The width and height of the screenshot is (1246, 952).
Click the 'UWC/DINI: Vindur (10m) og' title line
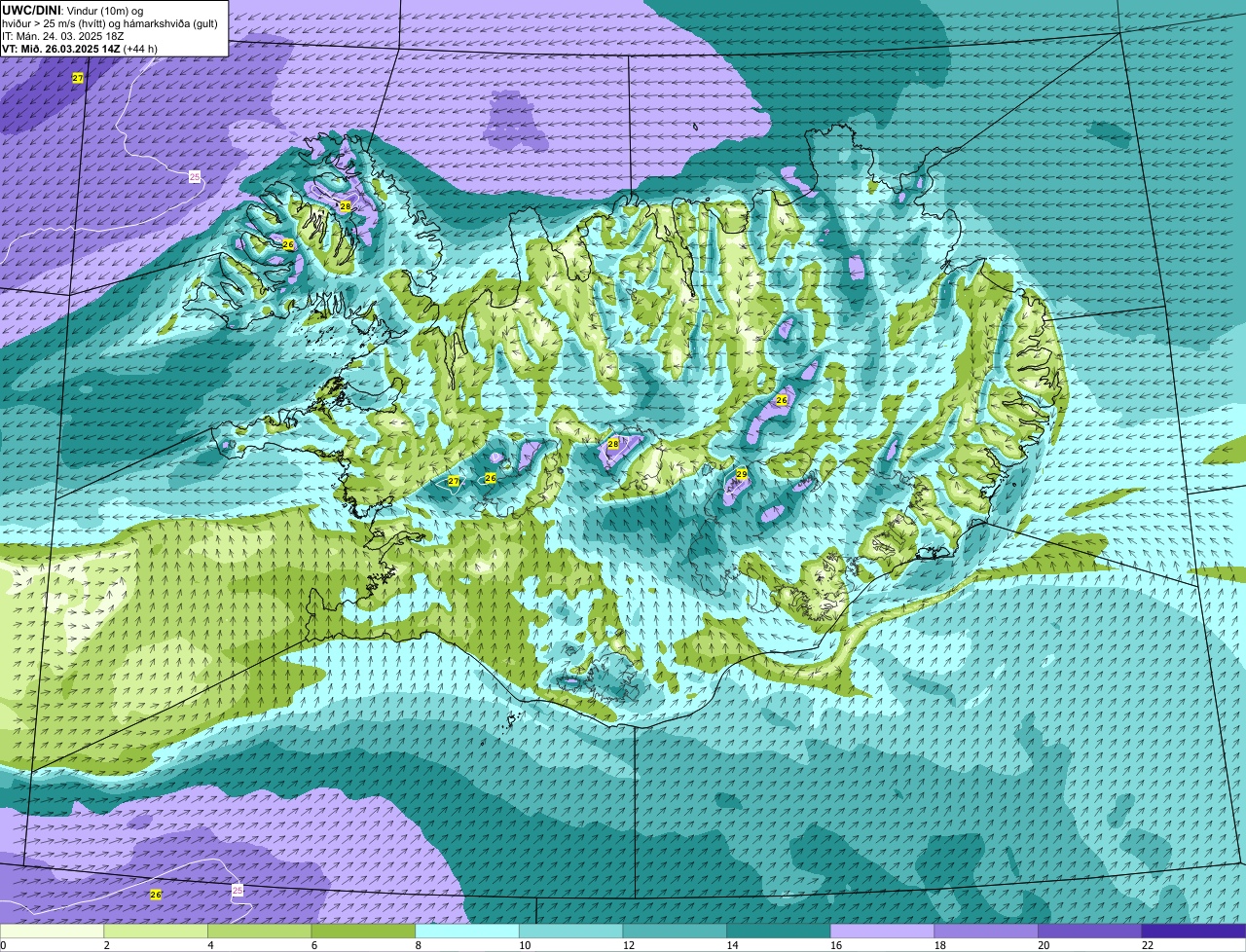coord(72,10)
